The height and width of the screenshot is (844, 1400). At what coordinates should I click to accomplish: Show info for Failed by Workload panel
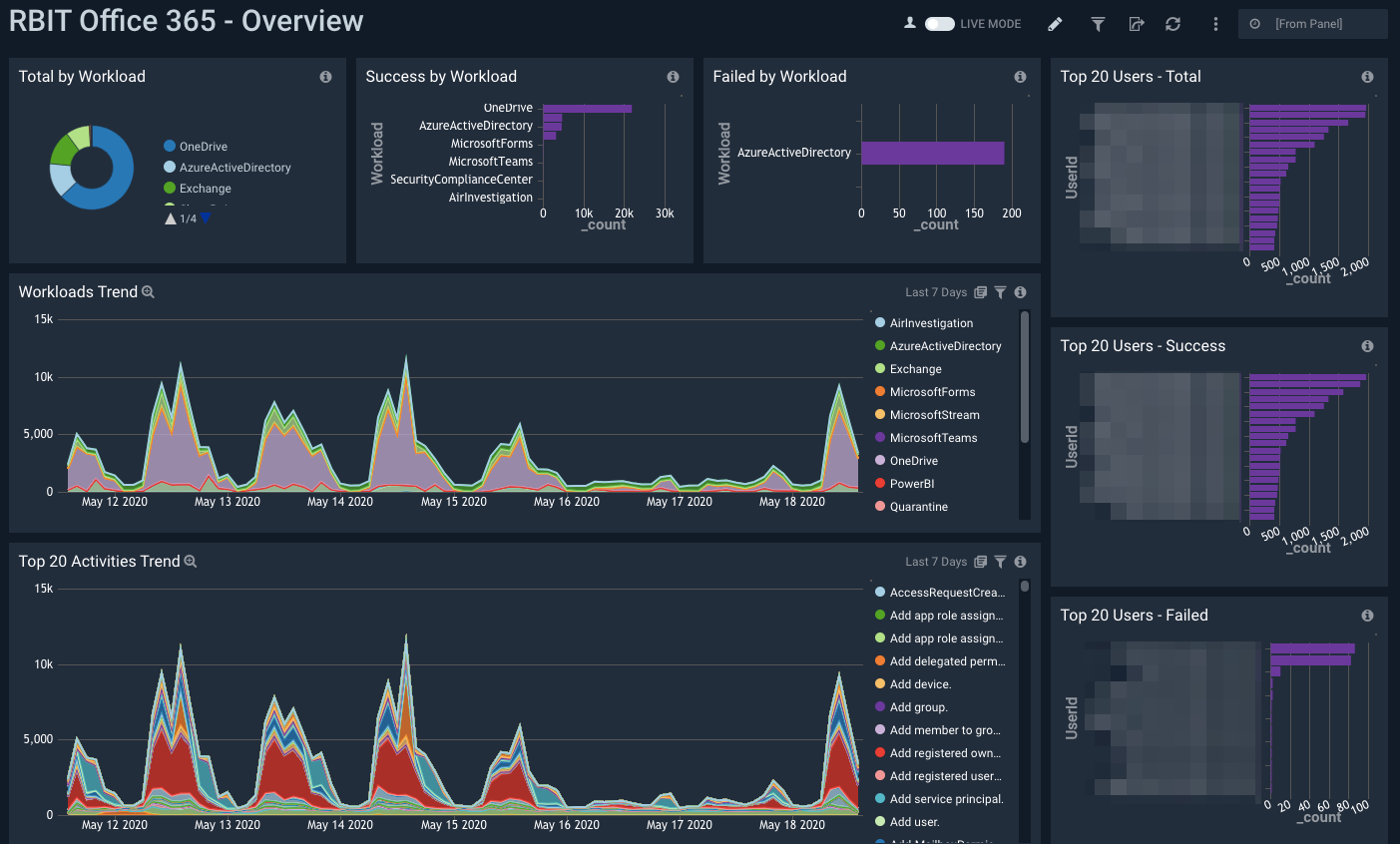(x=1020, y=77)
